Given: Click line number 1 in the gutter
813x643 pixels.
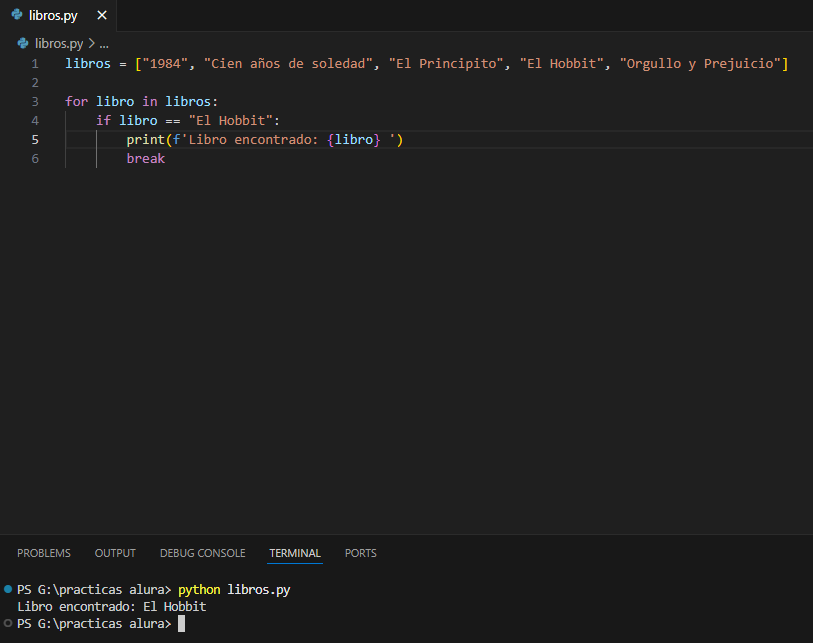Looking at the screenshot, I should click(35, 64).
